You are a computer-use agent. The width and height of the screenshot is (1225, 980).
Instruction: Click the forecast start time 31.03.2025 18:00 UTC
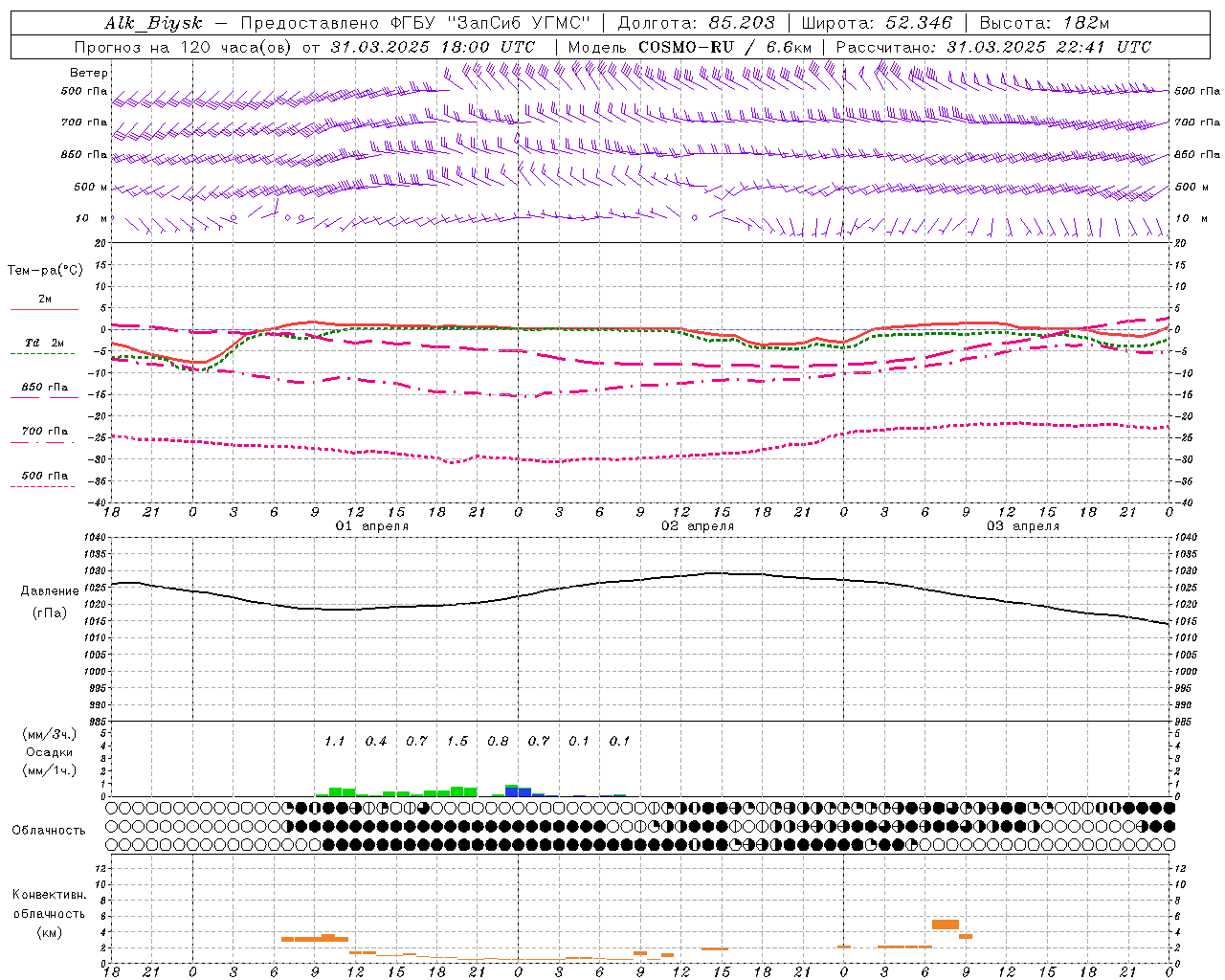[x=433, y=47]
